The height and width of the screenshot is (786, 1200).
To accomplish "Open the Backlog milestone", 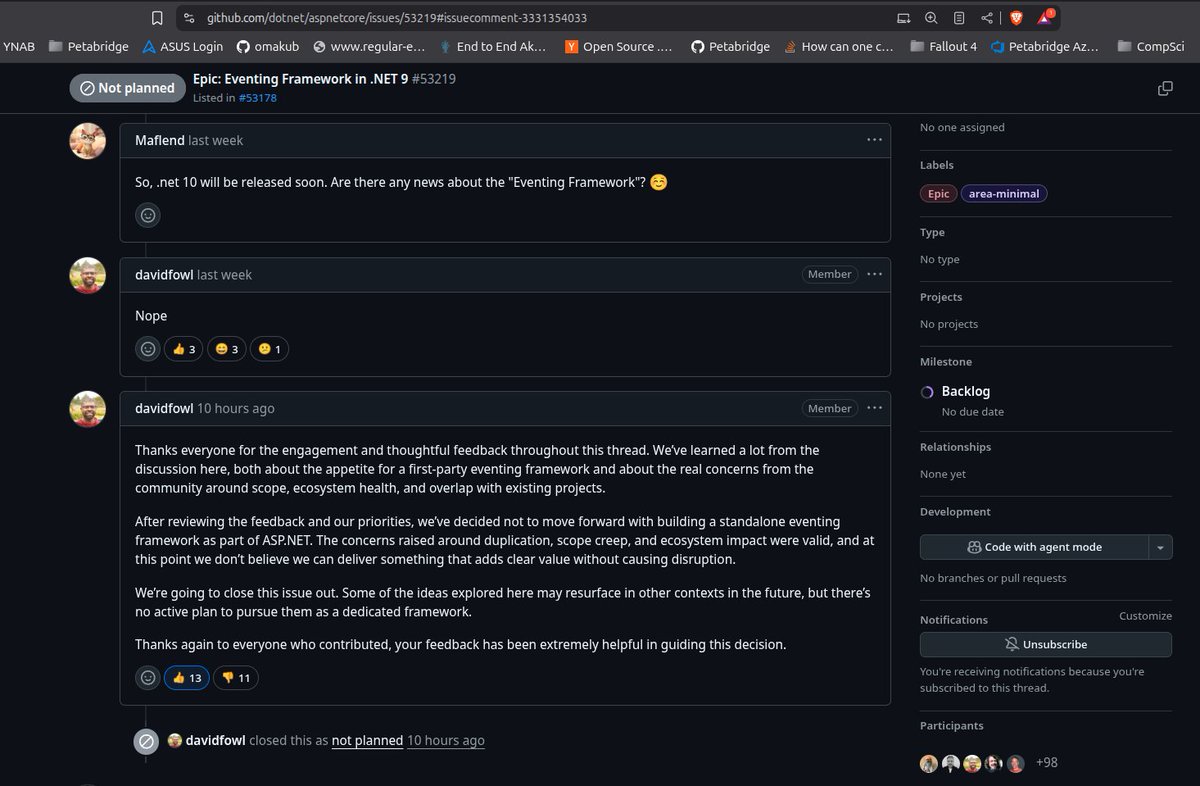I will click(x=966, y=392).
